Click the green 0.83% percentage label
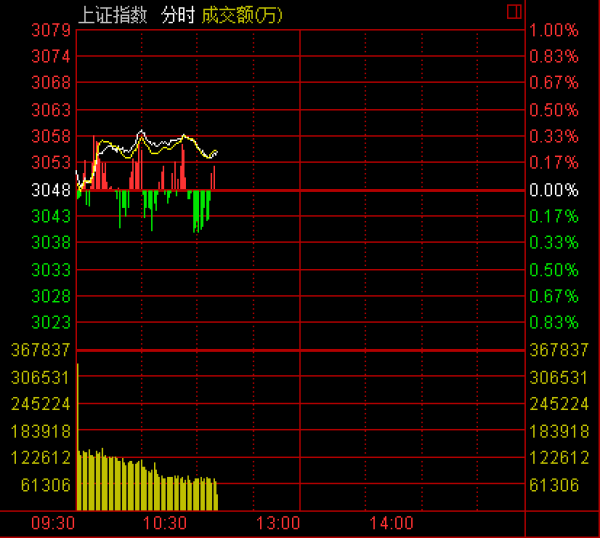 pos(554,323)
